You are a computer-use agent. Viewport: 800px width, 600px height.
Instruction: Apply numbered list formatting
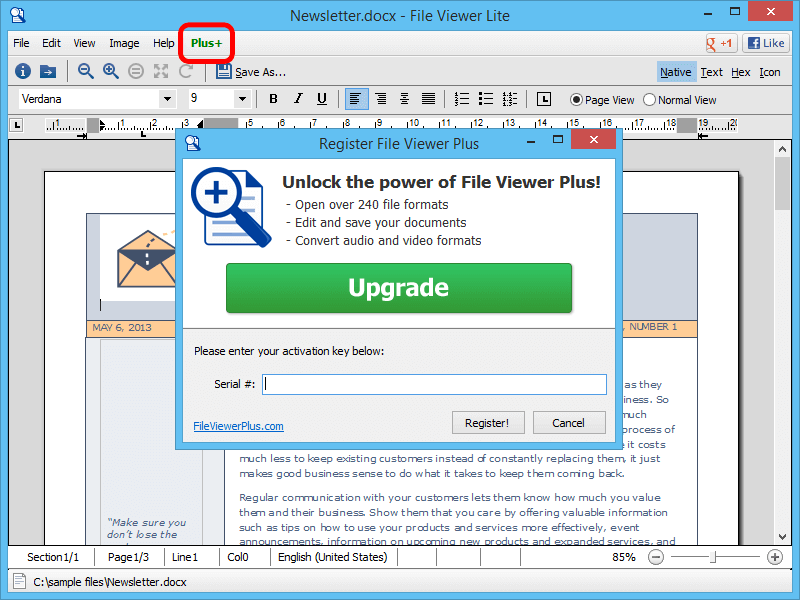462,99
